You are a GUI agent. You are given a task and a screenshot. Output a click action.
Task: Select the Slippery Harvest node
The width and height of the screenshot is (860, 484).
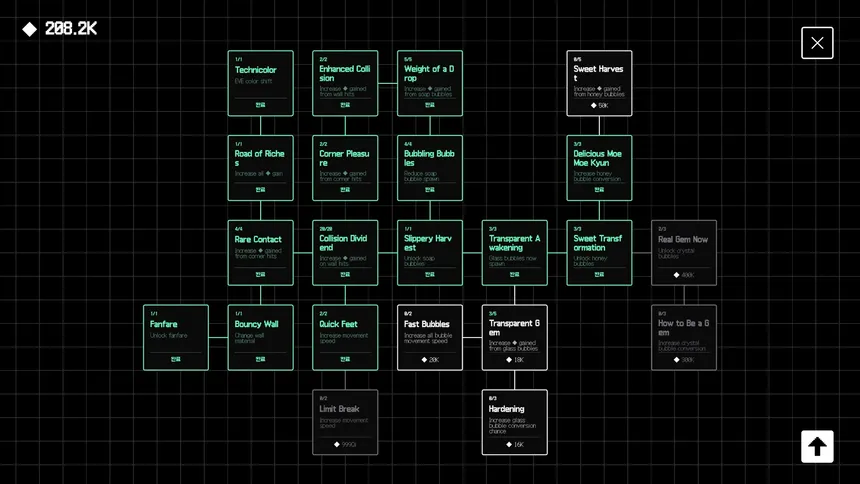point(430,253)
